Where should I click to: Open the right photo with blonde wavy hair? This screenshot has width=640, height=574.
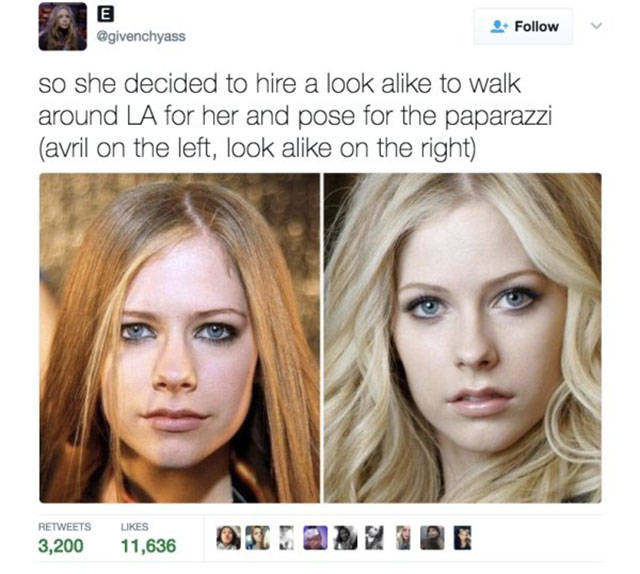point(462,338)
